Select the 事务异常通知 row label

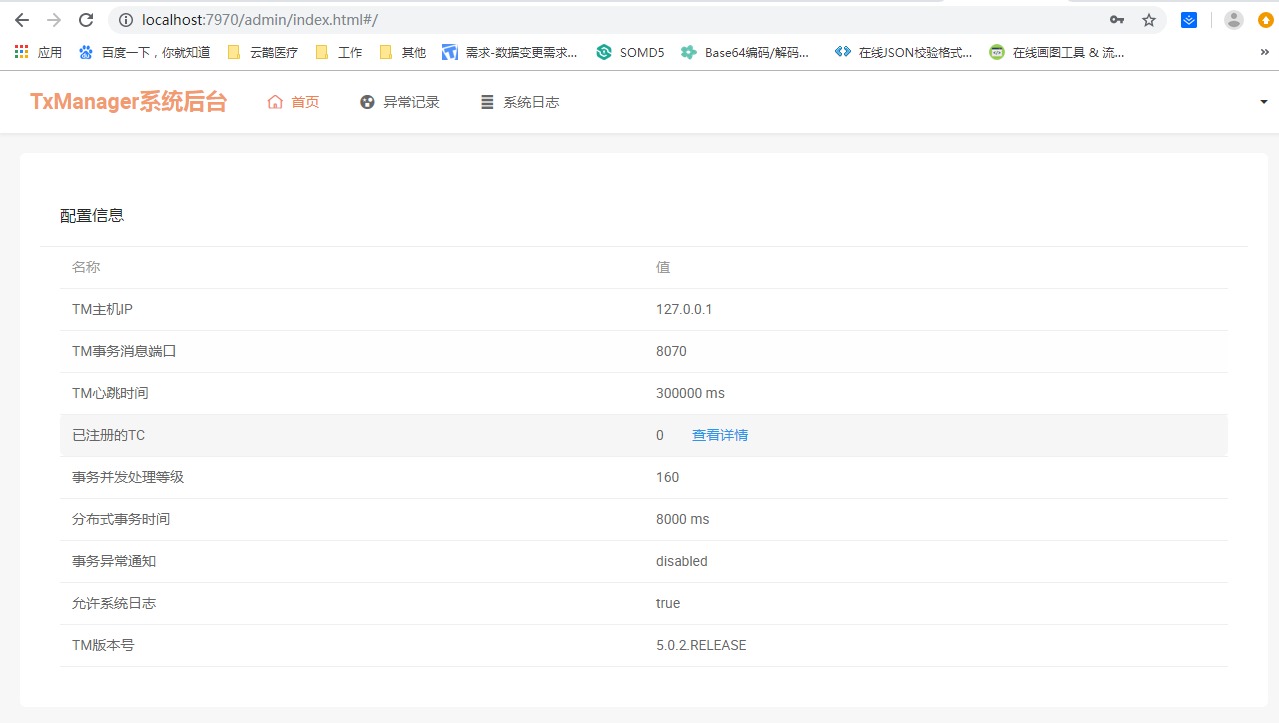pos(114,561)
